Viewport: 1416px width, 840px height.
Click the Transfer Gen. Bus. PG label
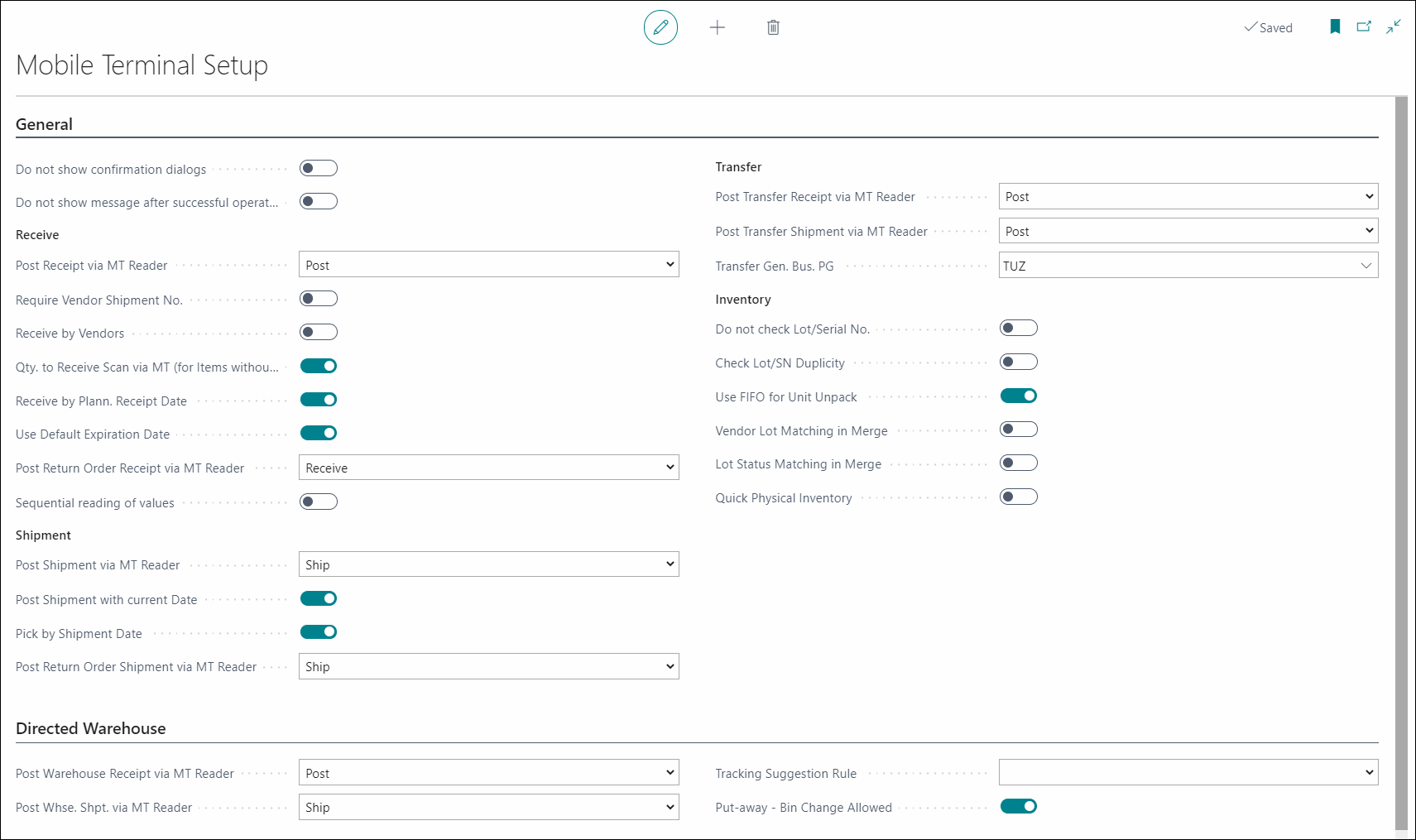point(775,266)
